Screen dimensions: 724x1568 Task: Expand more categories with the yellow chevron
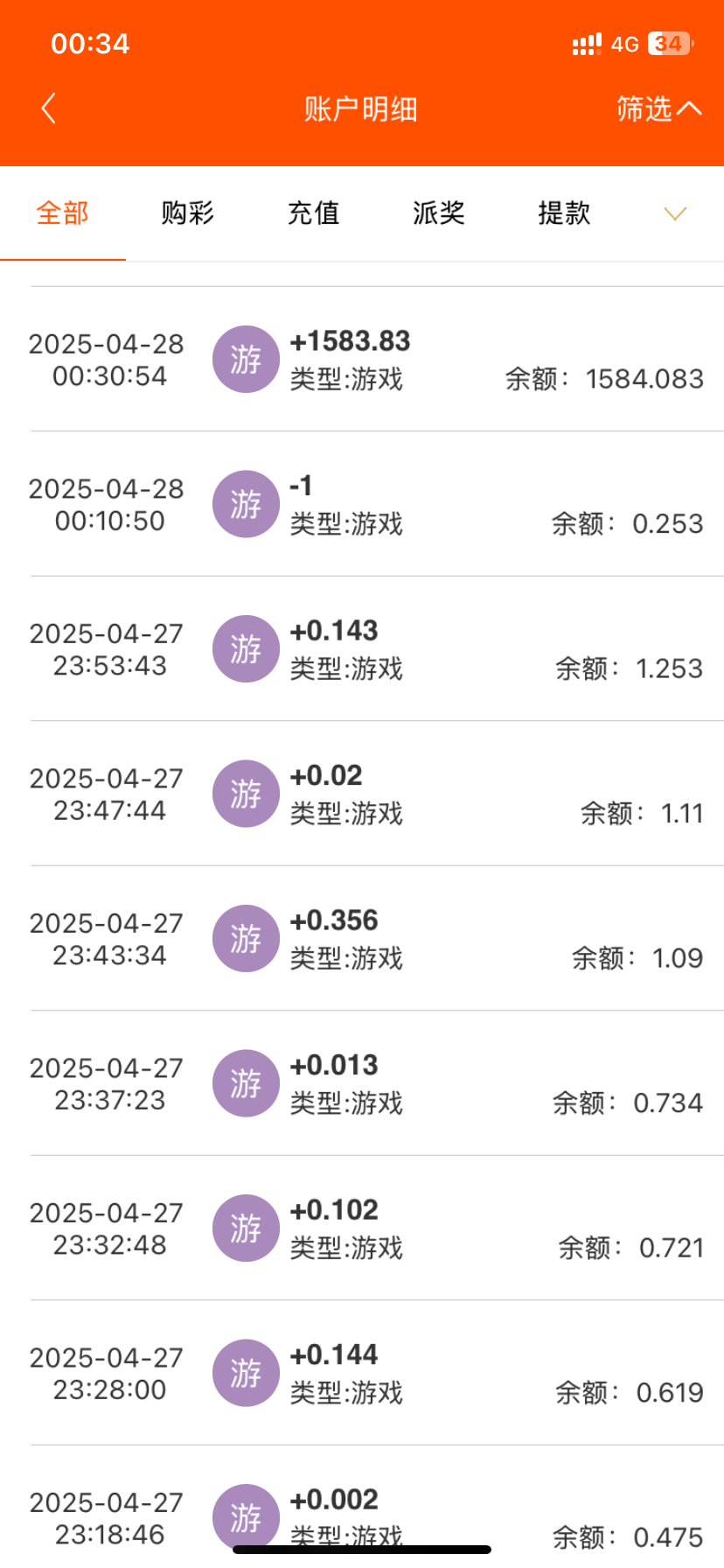[x=675, y=213]
